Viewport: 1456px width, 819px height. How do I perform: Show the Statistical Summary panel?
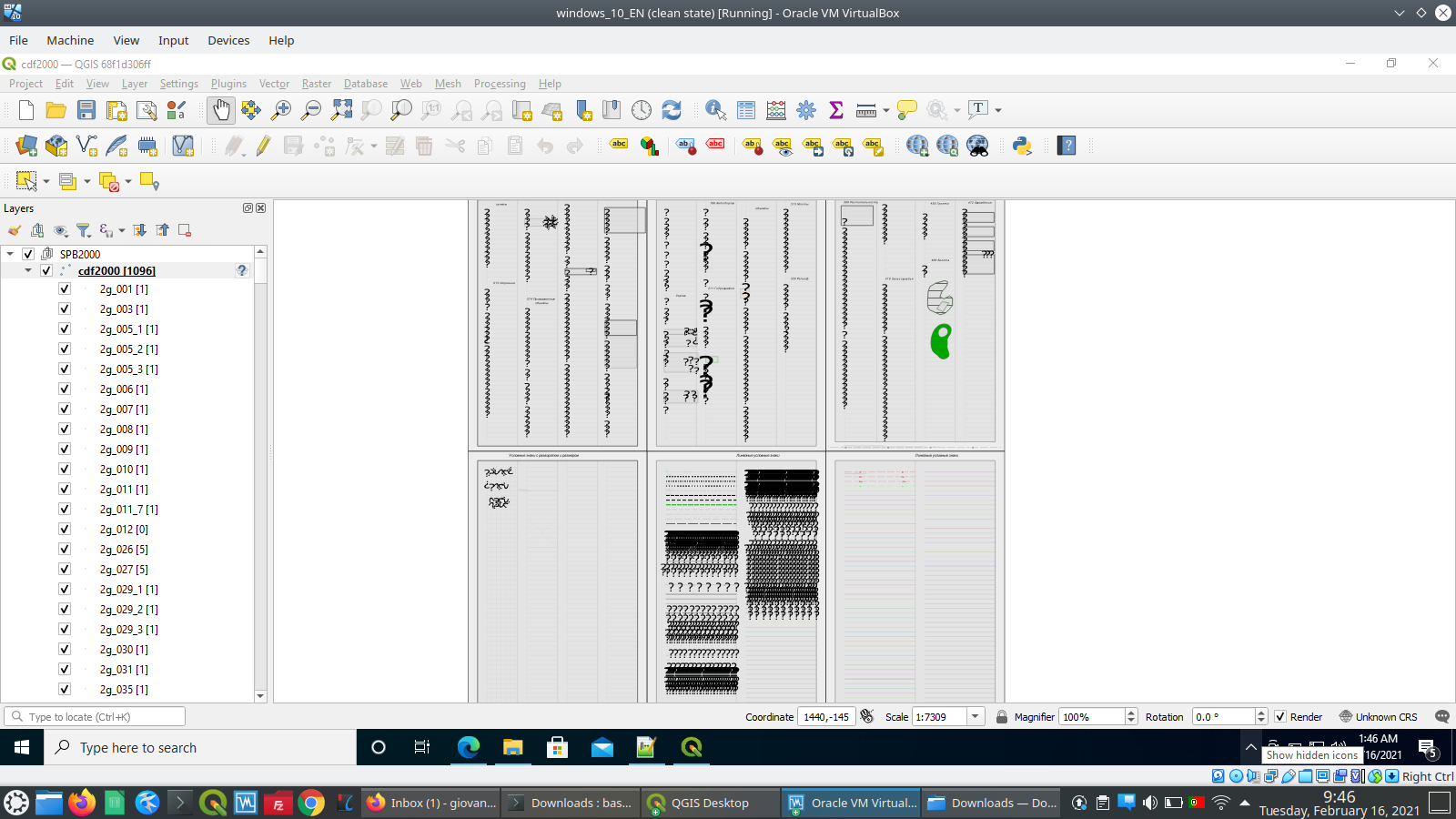[x=835, y=109]
